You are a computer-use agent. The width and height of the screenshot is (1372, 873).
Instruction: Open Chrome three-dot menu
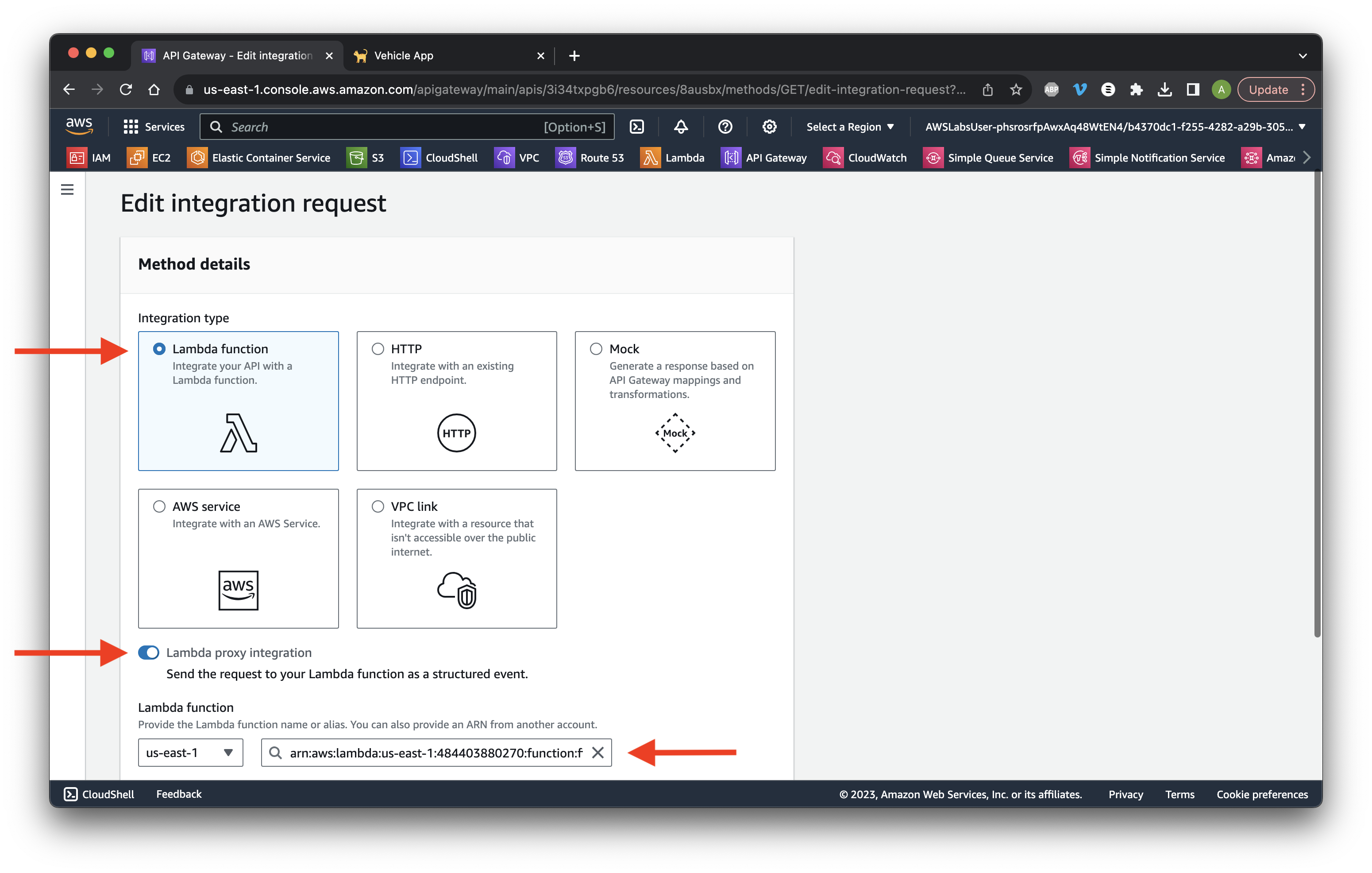(x=1303, y=89)
